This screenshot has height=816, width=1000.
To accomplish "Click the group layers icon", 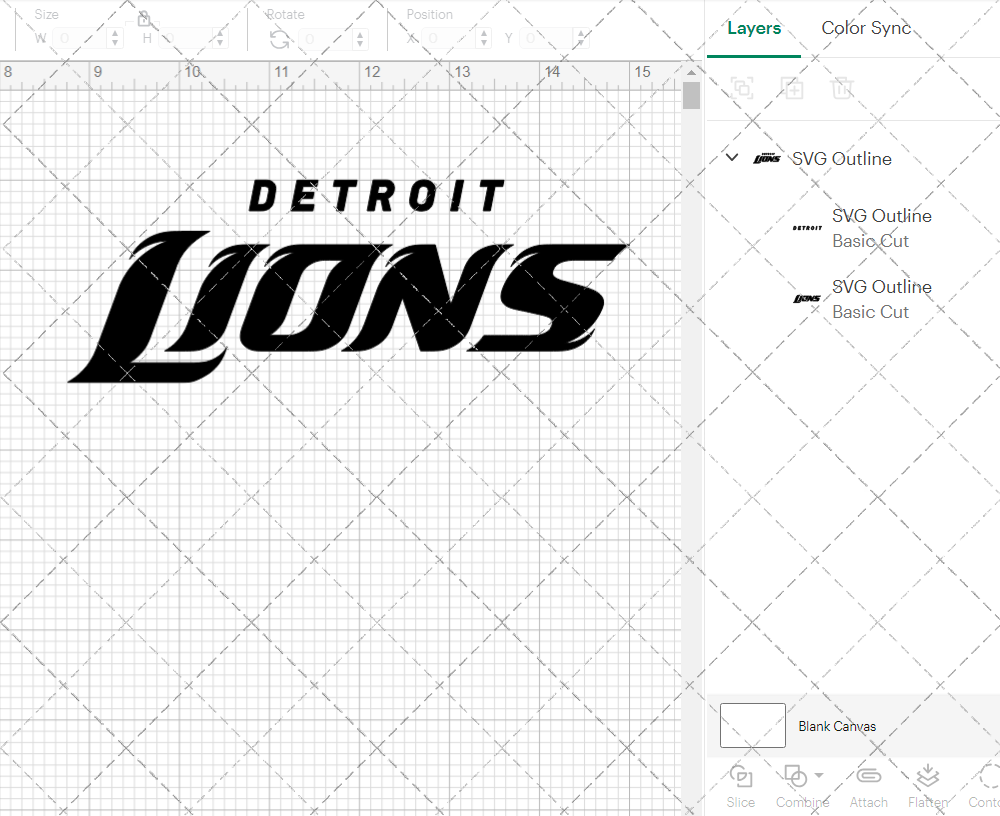I will pyautogui.click(x=742, y=88).
